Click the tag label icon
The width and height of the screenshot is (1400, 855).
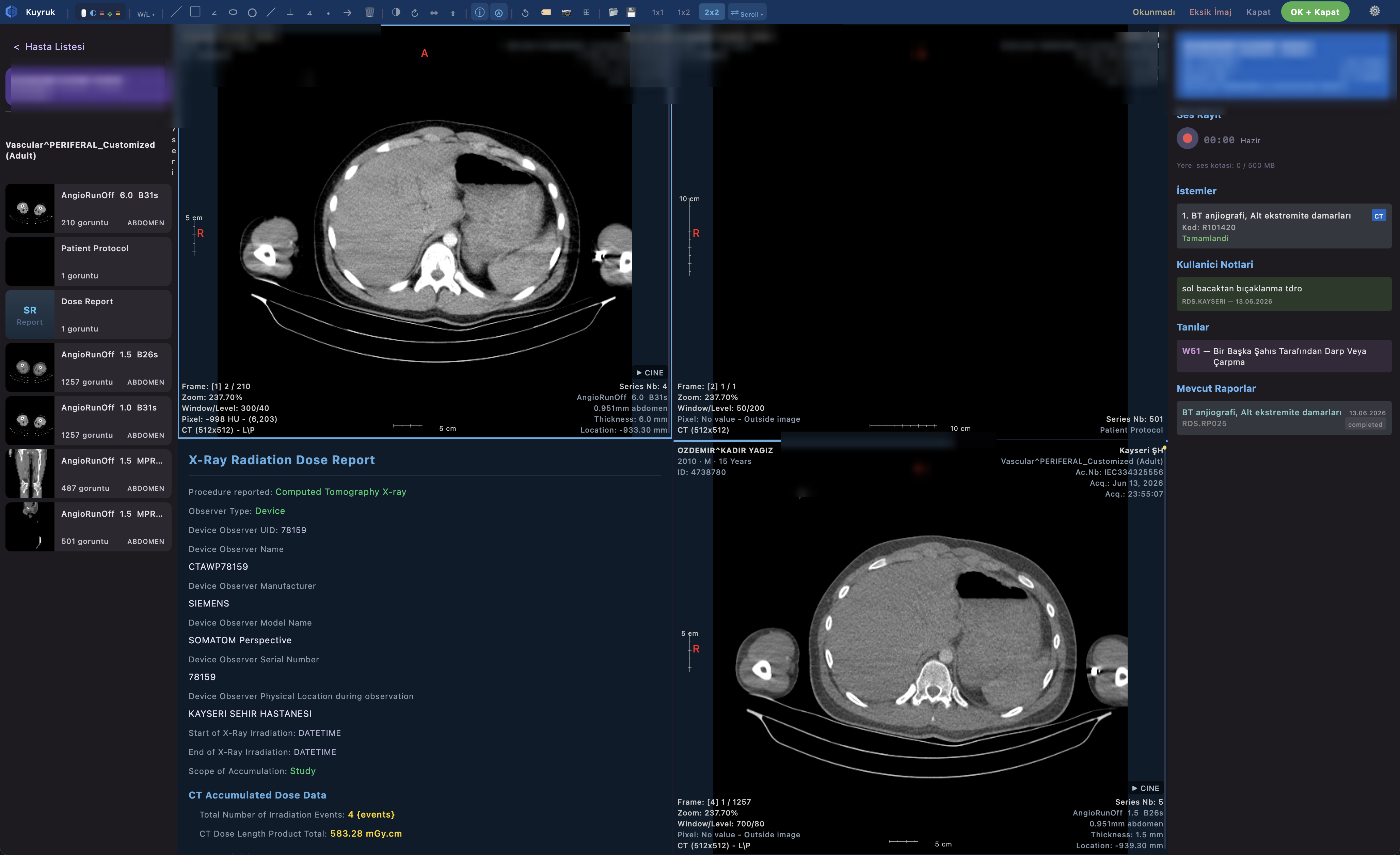point(546,12)
